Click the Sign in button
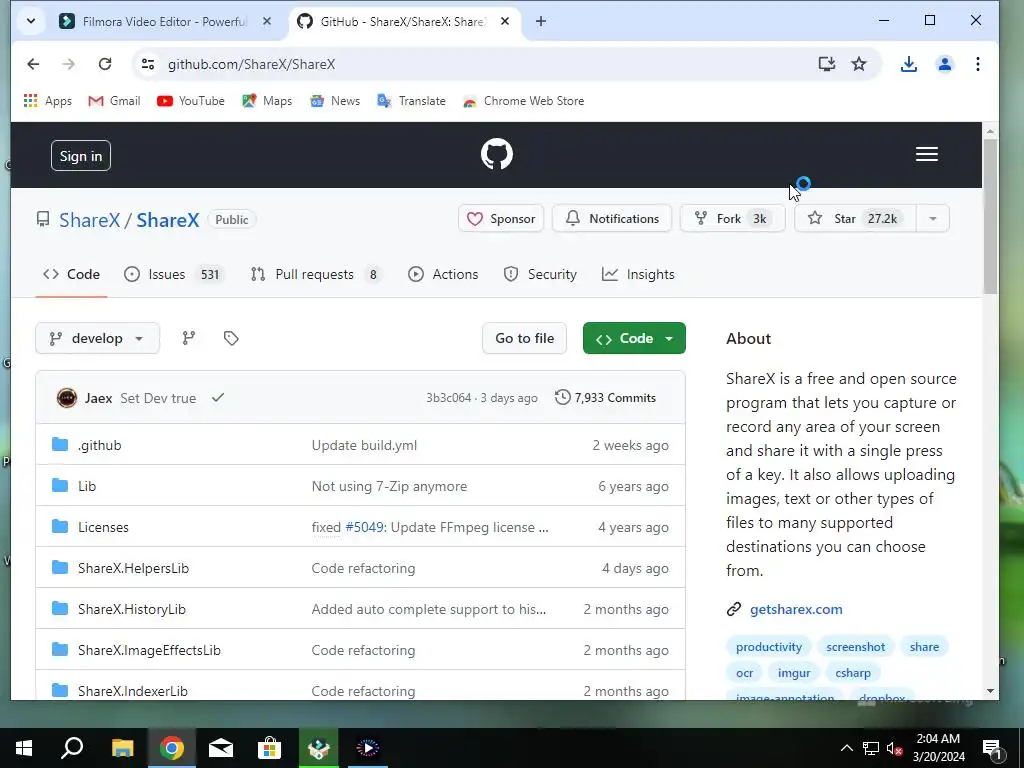The width and height of the screenshot is (1024, 768). click(x=81, y=155)
